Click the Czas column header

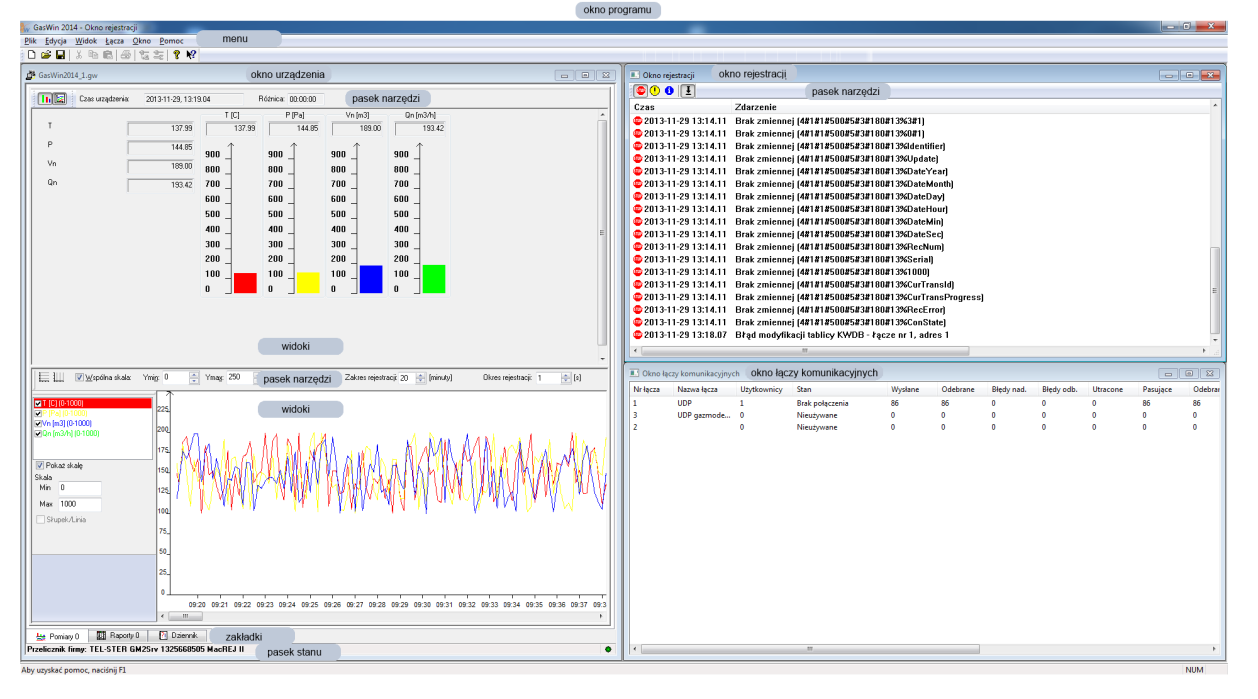(x=682, y=106)
